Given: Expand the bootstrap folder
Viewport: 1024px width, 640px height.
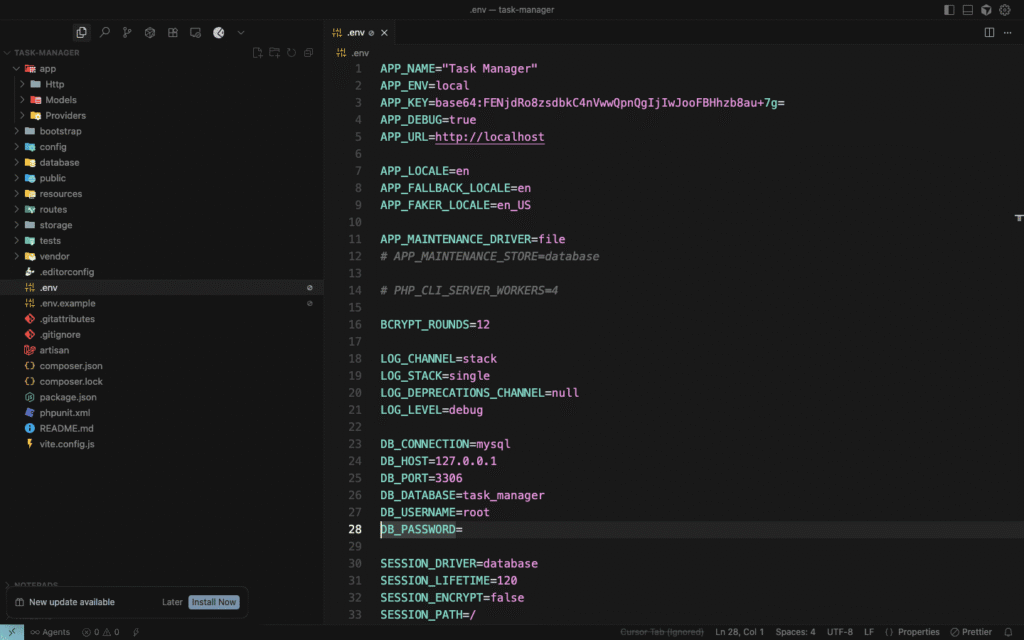Looking at the screenshot, I should [60, 131].
